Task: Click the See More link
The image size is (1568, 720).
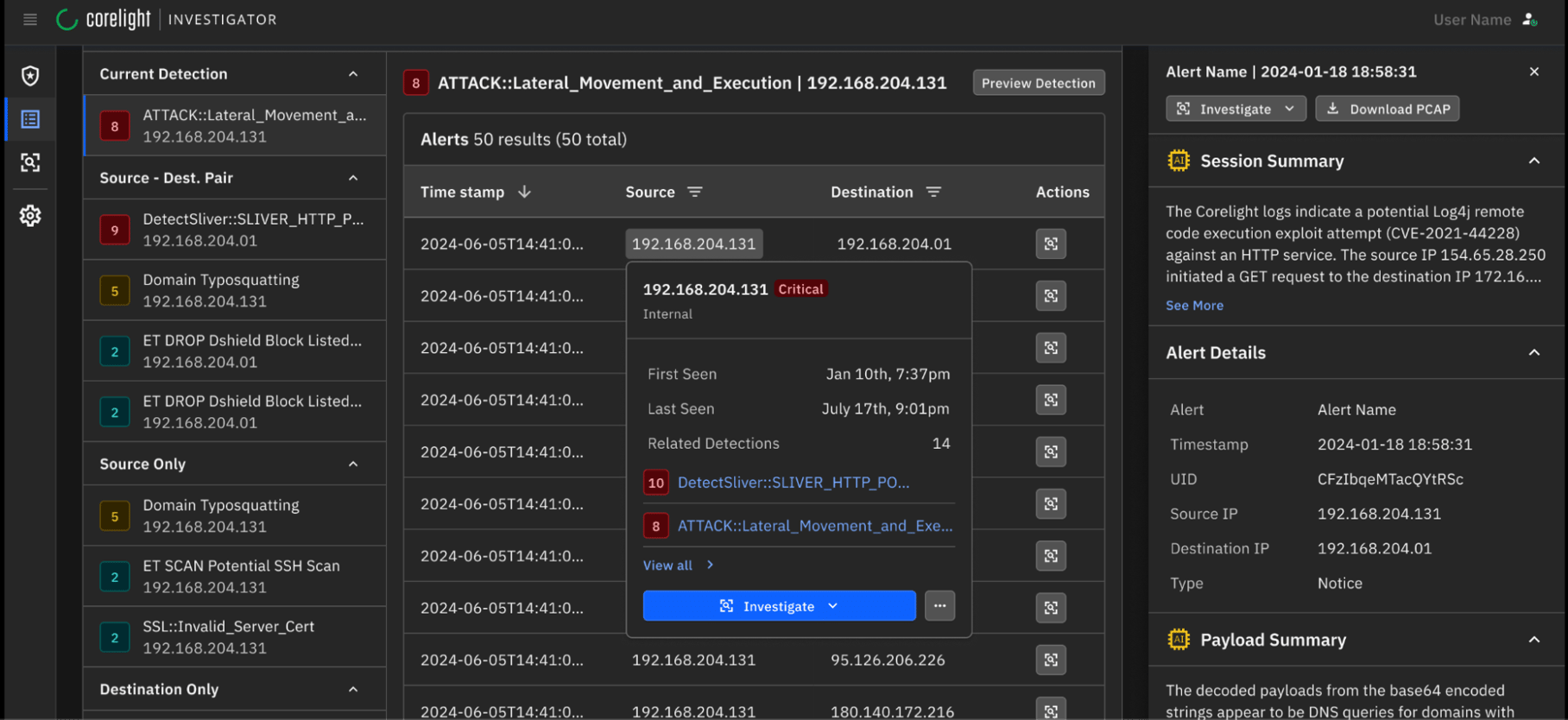Action: click(1194, 306)
